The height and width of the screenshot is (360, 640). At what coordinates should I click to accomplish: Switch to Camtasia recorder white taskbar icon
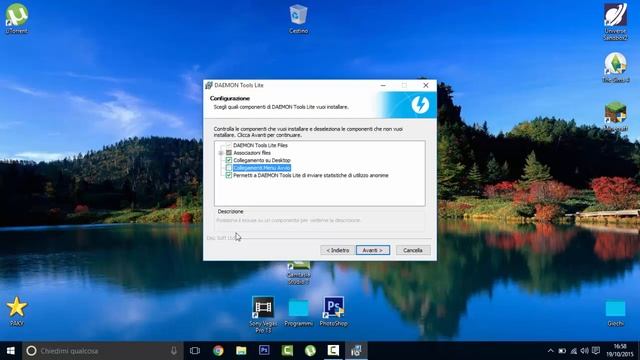(x=333, y=351)
